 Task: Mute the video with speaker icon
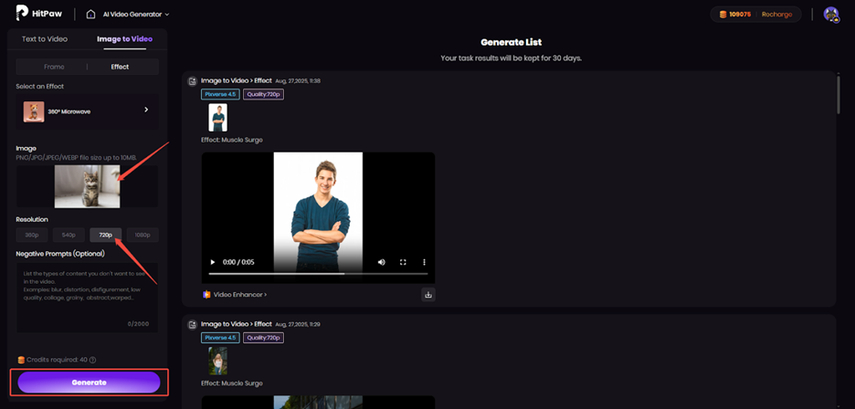coord(381,262)
